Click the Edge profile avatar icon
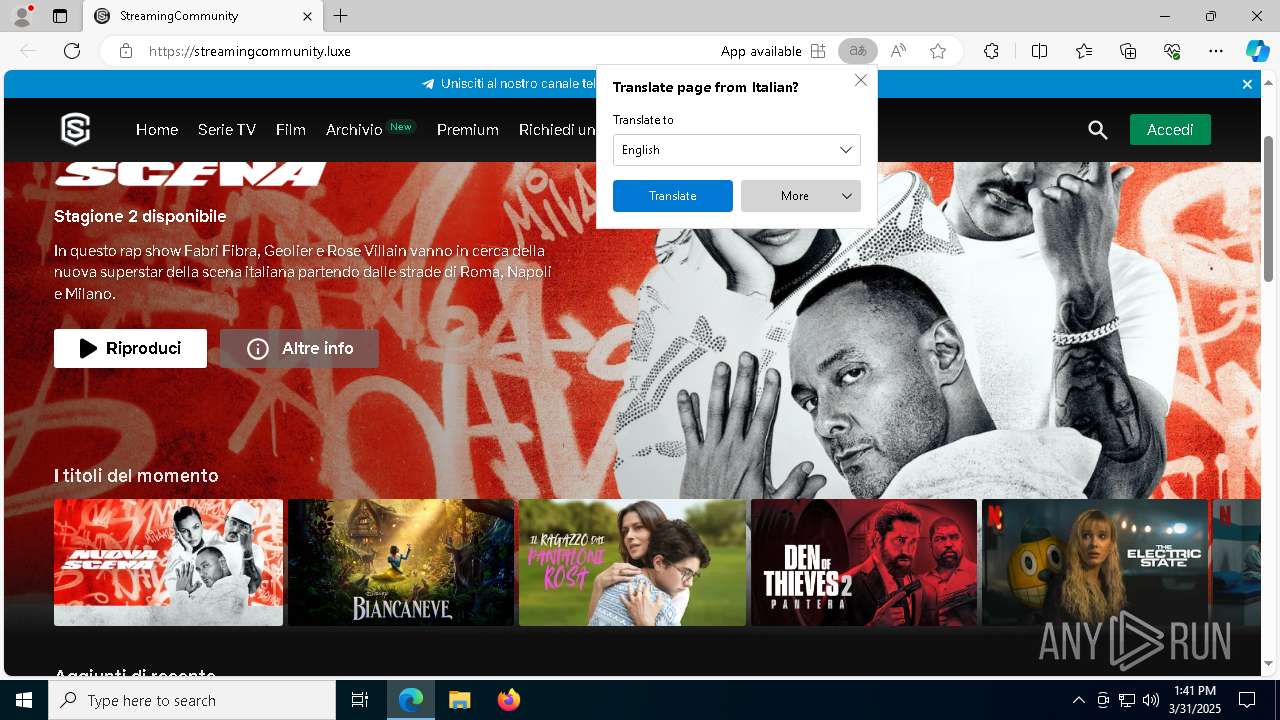Viewport: 1280px width, 720px height. tap(21, 16)
